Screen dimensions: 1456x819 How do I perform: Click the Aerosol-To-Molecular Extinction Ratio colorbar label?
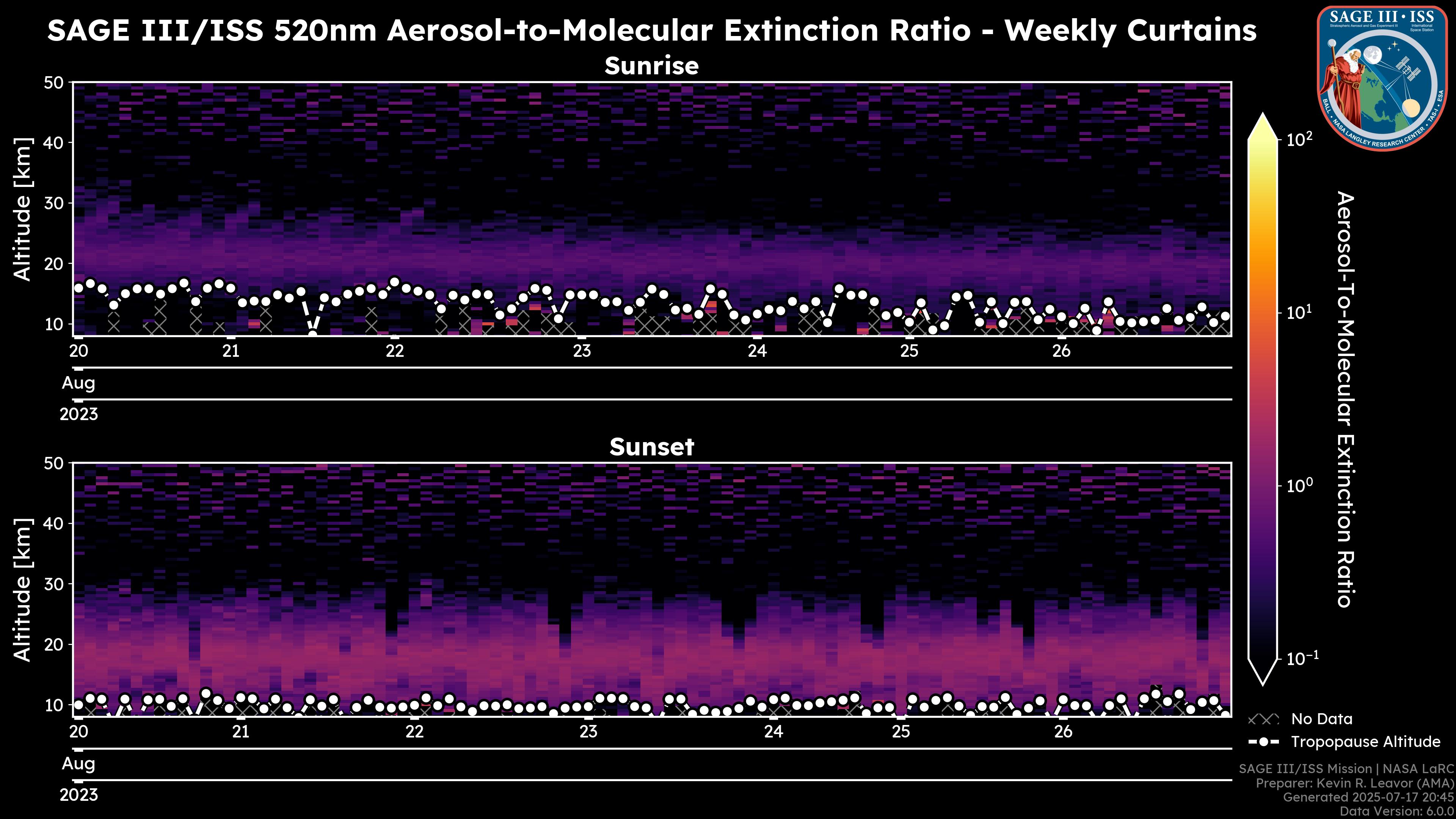click(x=1346, y=399)
